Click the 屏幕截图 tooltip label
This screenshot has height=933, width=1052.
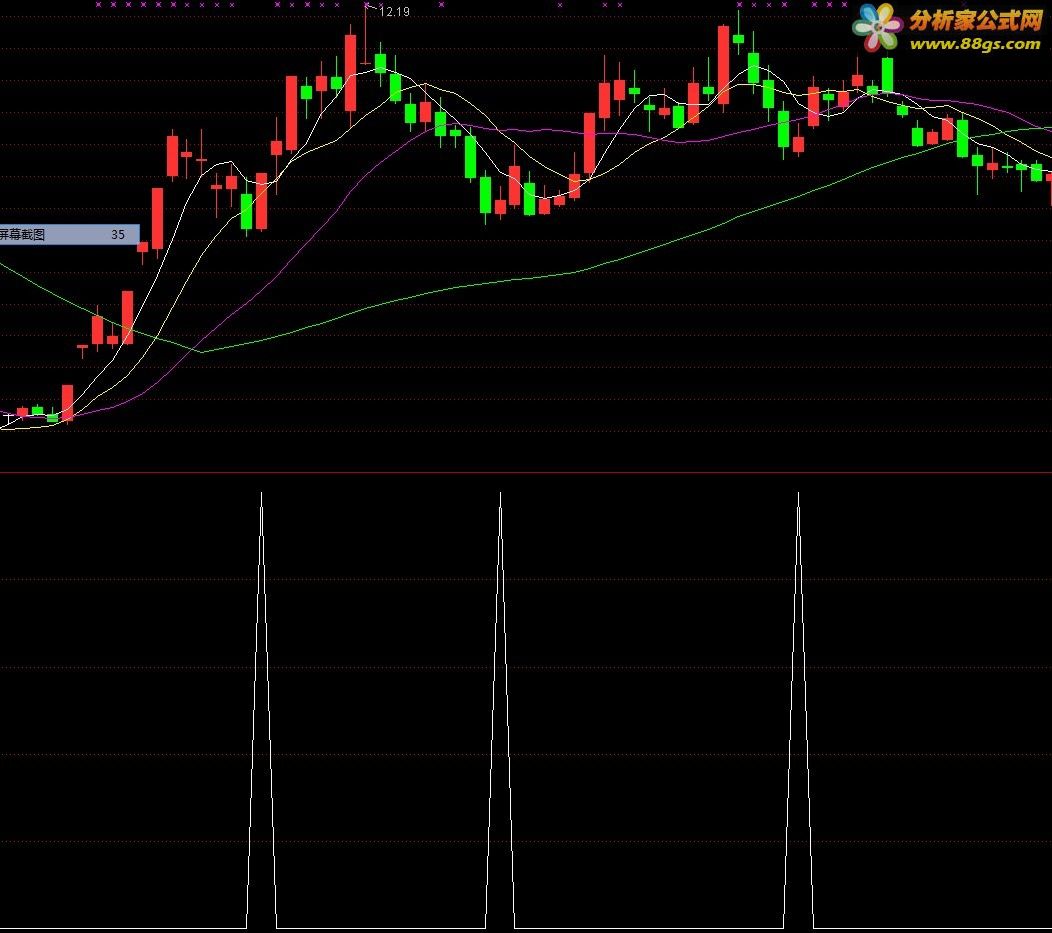22,235
